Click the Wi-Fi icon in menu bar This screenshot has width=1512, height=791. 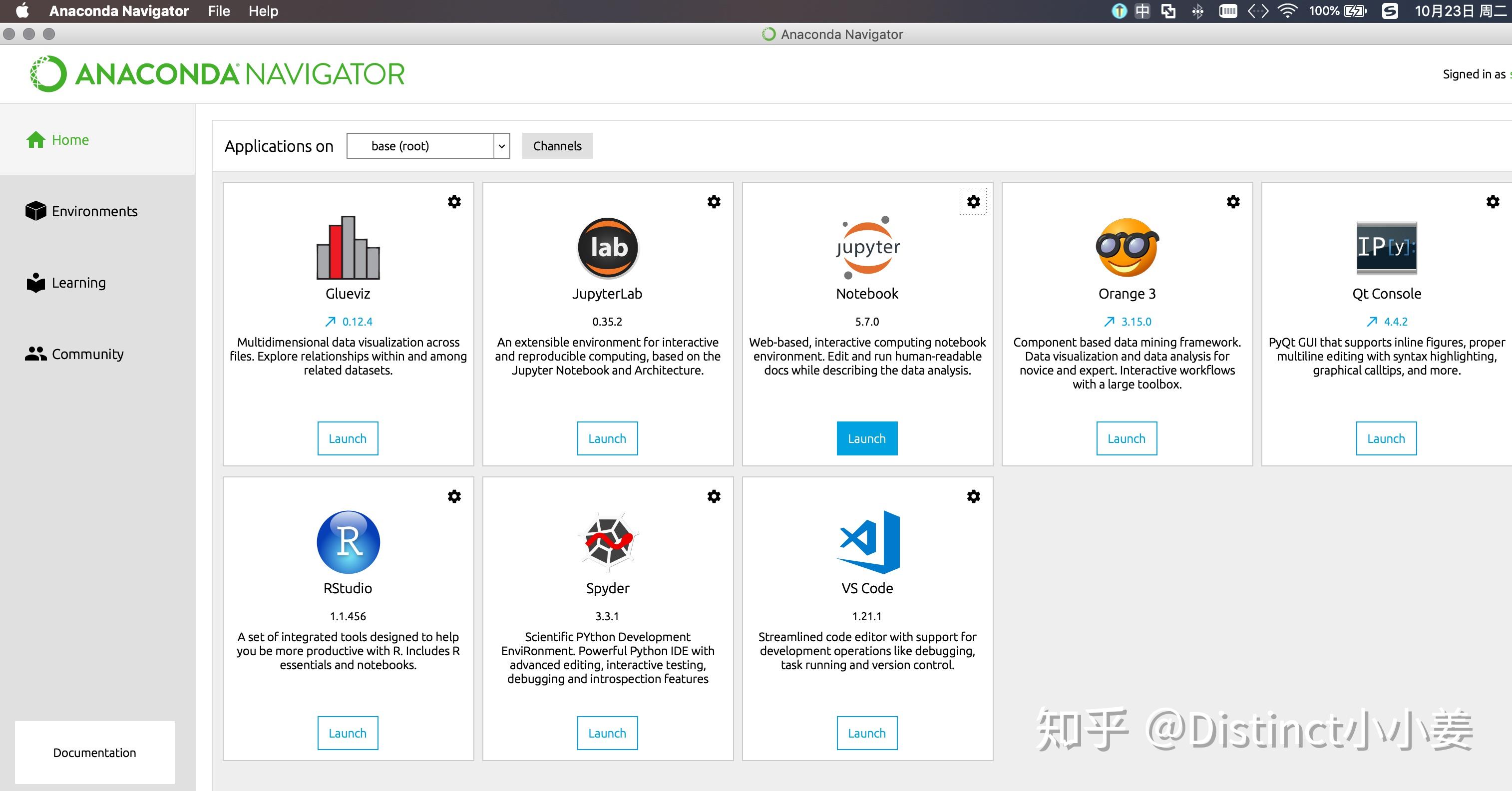tap(1287, 11)
